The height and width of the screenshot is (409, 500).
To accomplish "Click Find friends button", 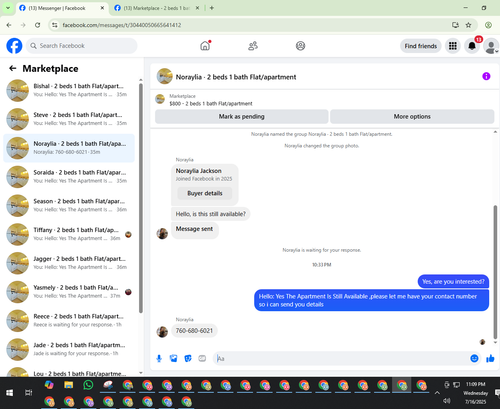I will pyautogui.click(x=421, y=46).
